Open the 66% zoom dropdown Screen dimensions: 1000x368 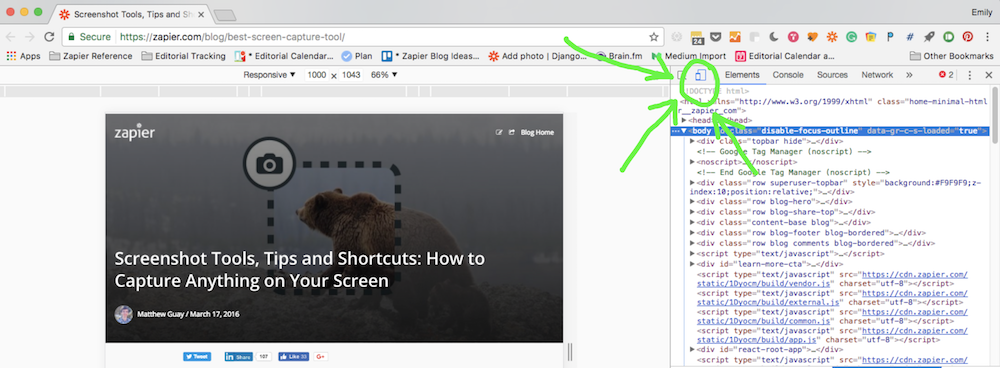(384, 75)
